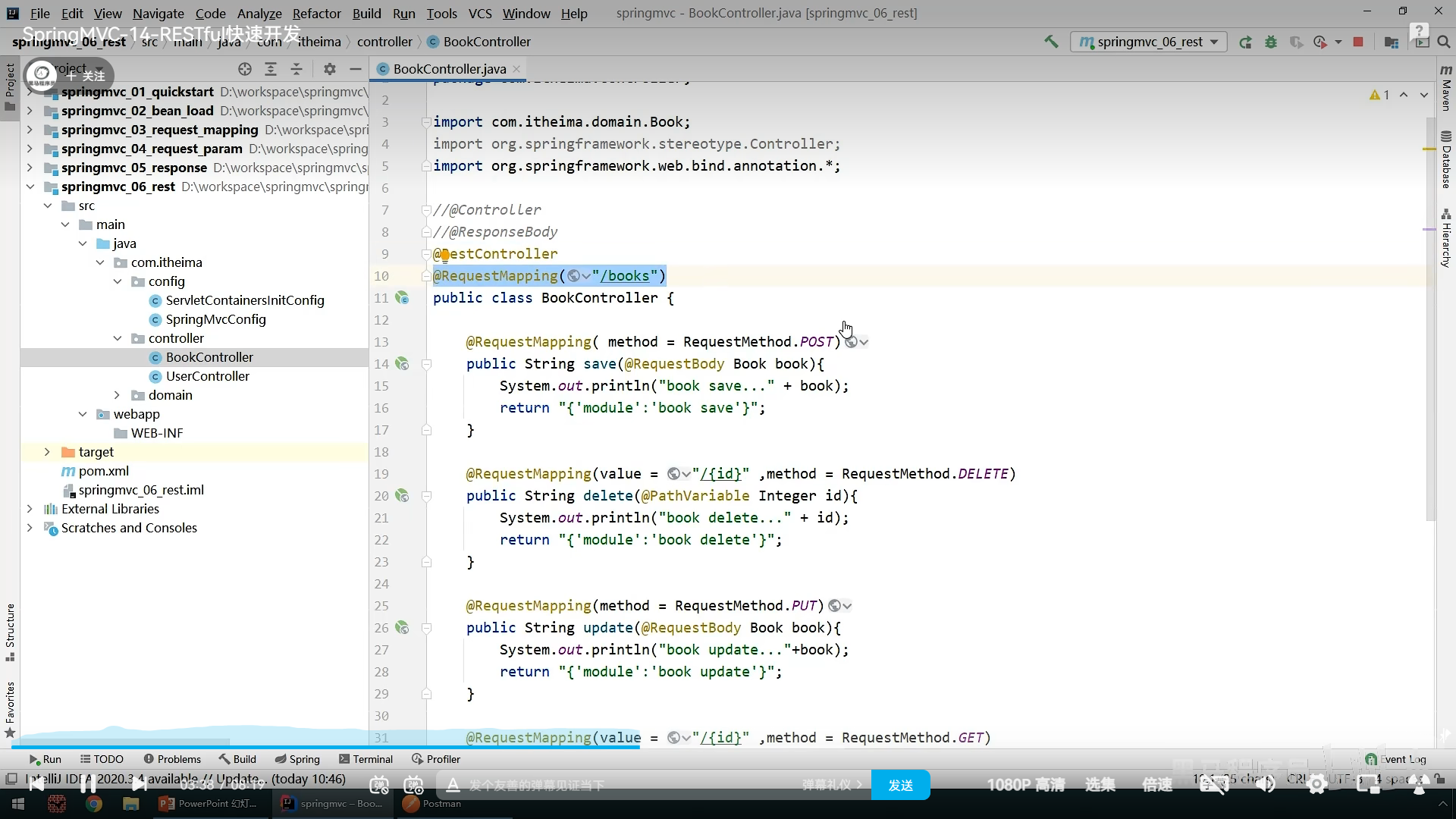1456x819 pixels.
Task: Toggle fold marker on delete method
Action: [426, 496]
